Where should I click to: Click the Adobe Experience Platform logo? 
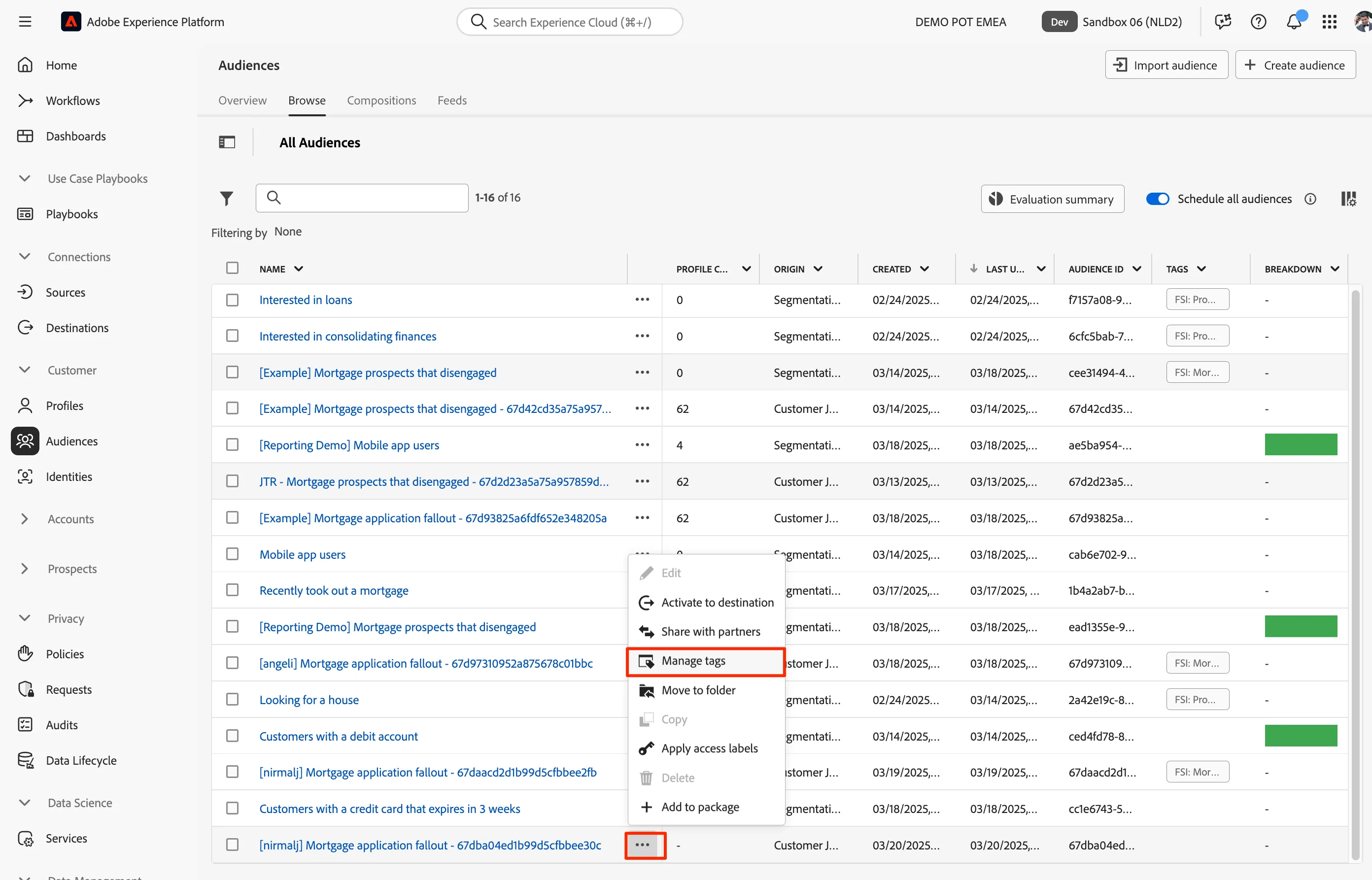[x=71, y=22]
